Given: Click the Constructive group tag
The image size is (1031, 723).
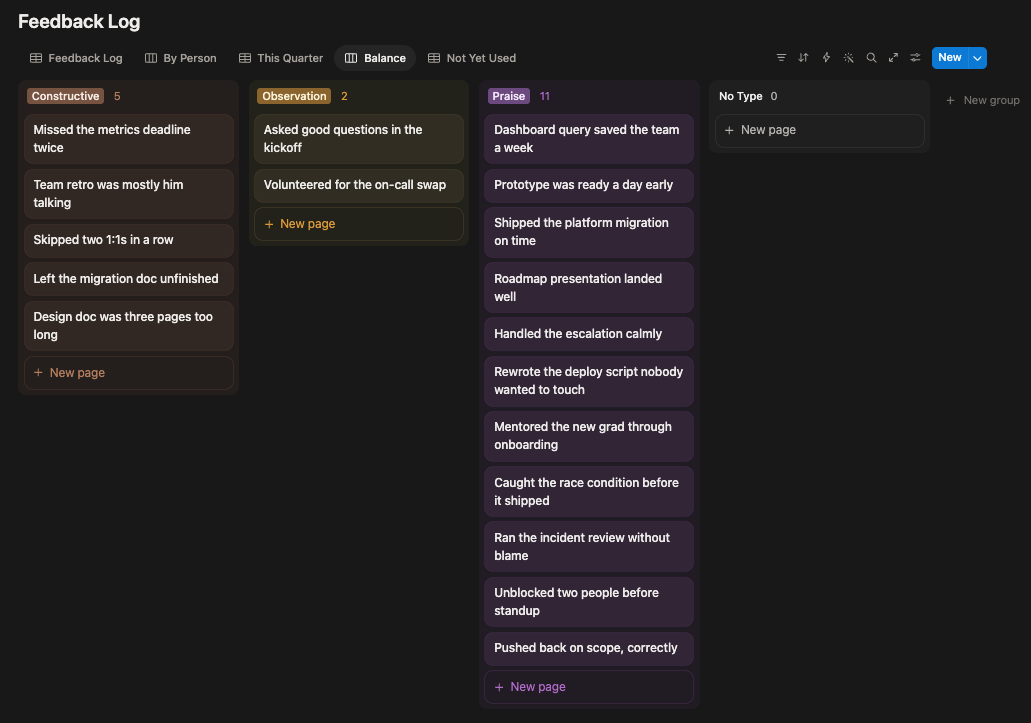Looking at the screenshot, I should pyautogui.click(x=65, y=96).
